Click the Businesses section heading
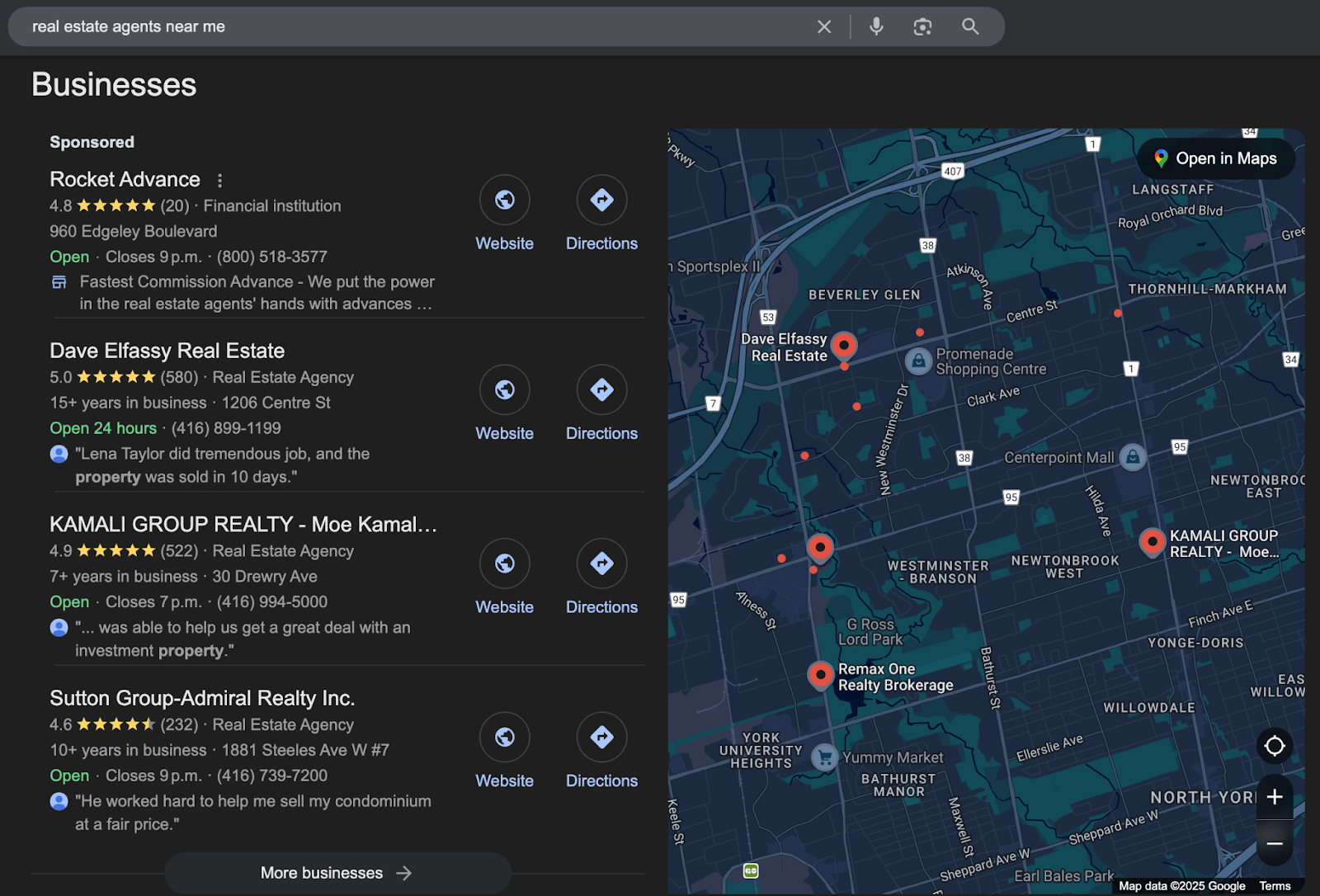This screenshot has width=1320, height=896. pos(114,85)
